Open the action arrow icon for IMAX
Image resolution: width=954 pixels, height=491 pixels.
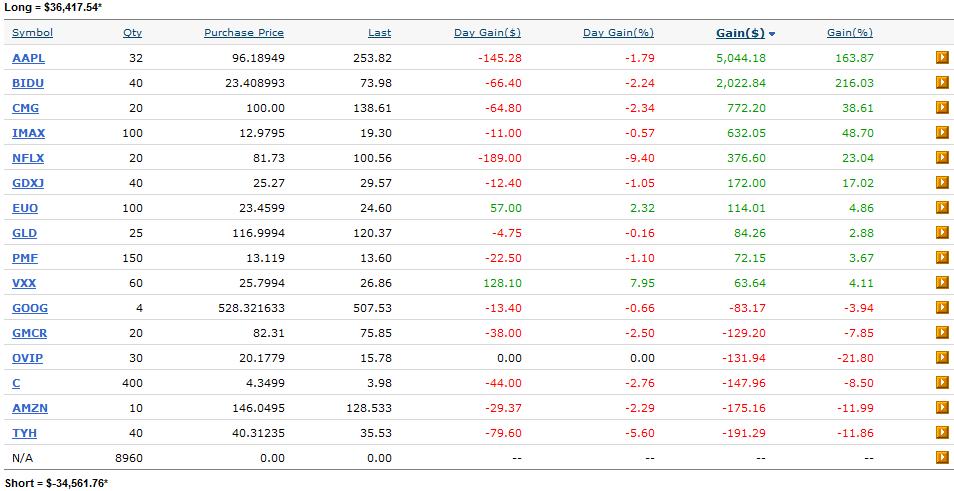[x=942, y=133]
